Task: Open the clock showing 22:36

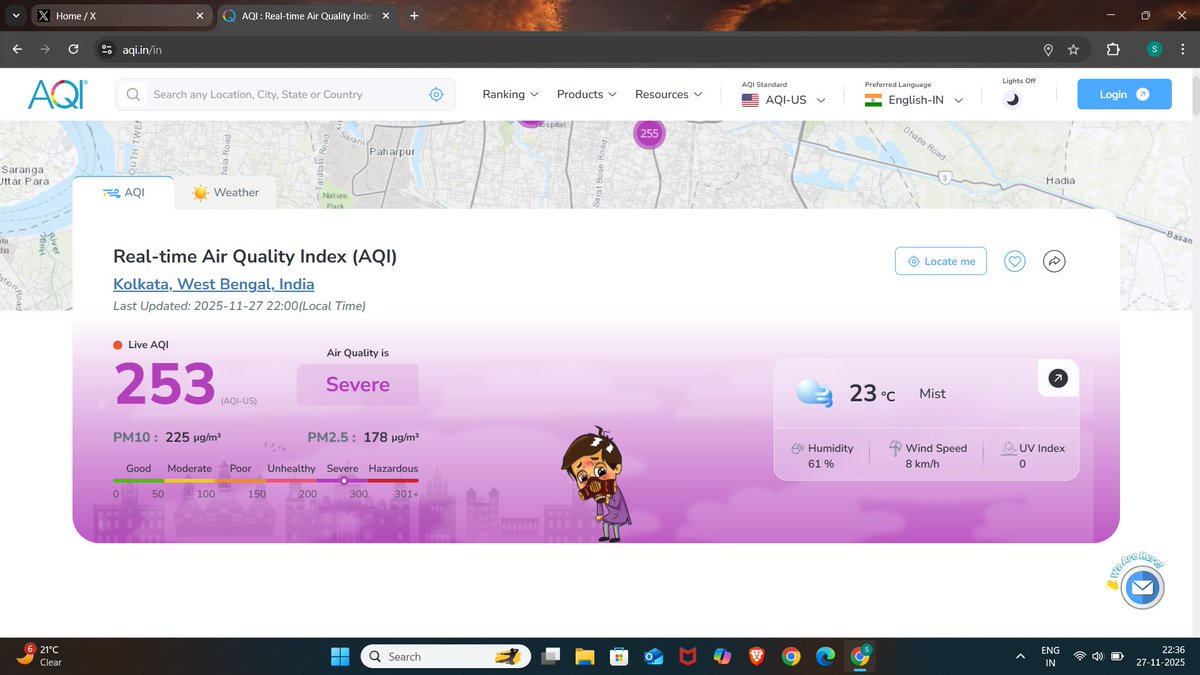Action: pos(1161,656)
